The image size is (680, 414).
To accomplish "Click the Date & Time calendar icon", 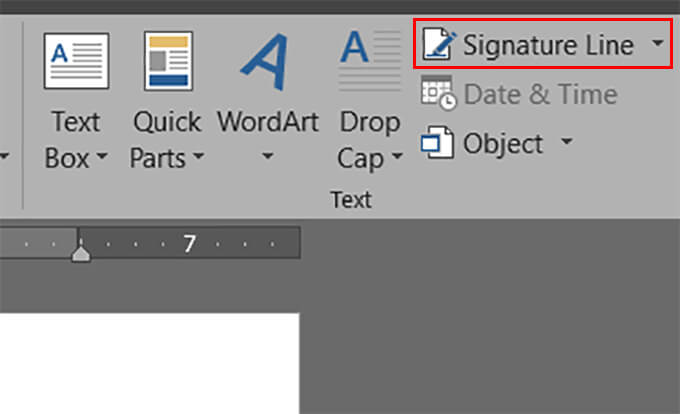I will pos(437,95).
